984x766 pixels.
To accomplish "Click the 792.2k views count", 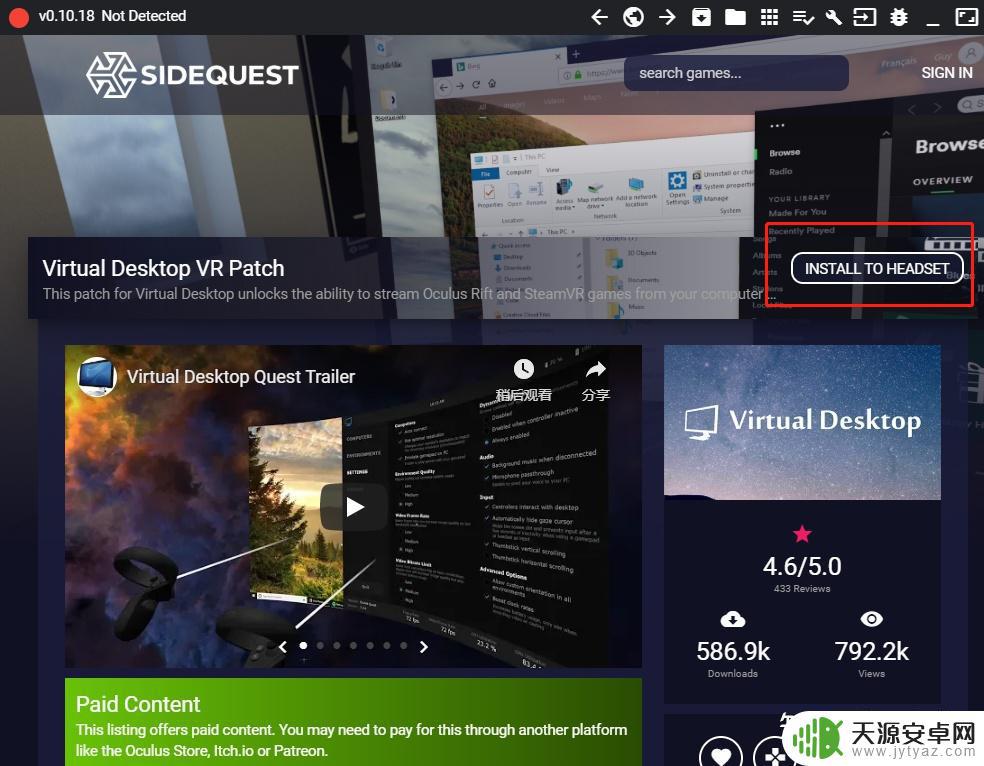I will coord(872,652).
